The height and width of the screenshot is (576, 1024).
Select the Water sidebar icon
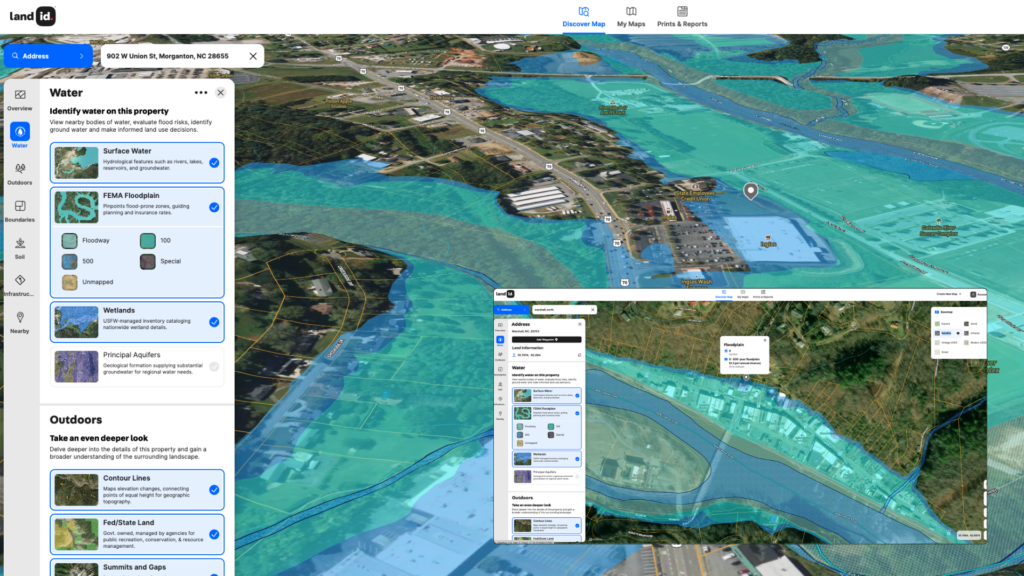click(20, 135)
